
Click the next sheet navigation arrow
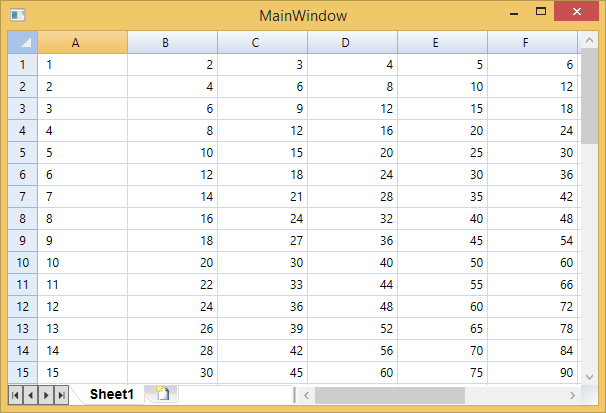click(x=46, y=395)
